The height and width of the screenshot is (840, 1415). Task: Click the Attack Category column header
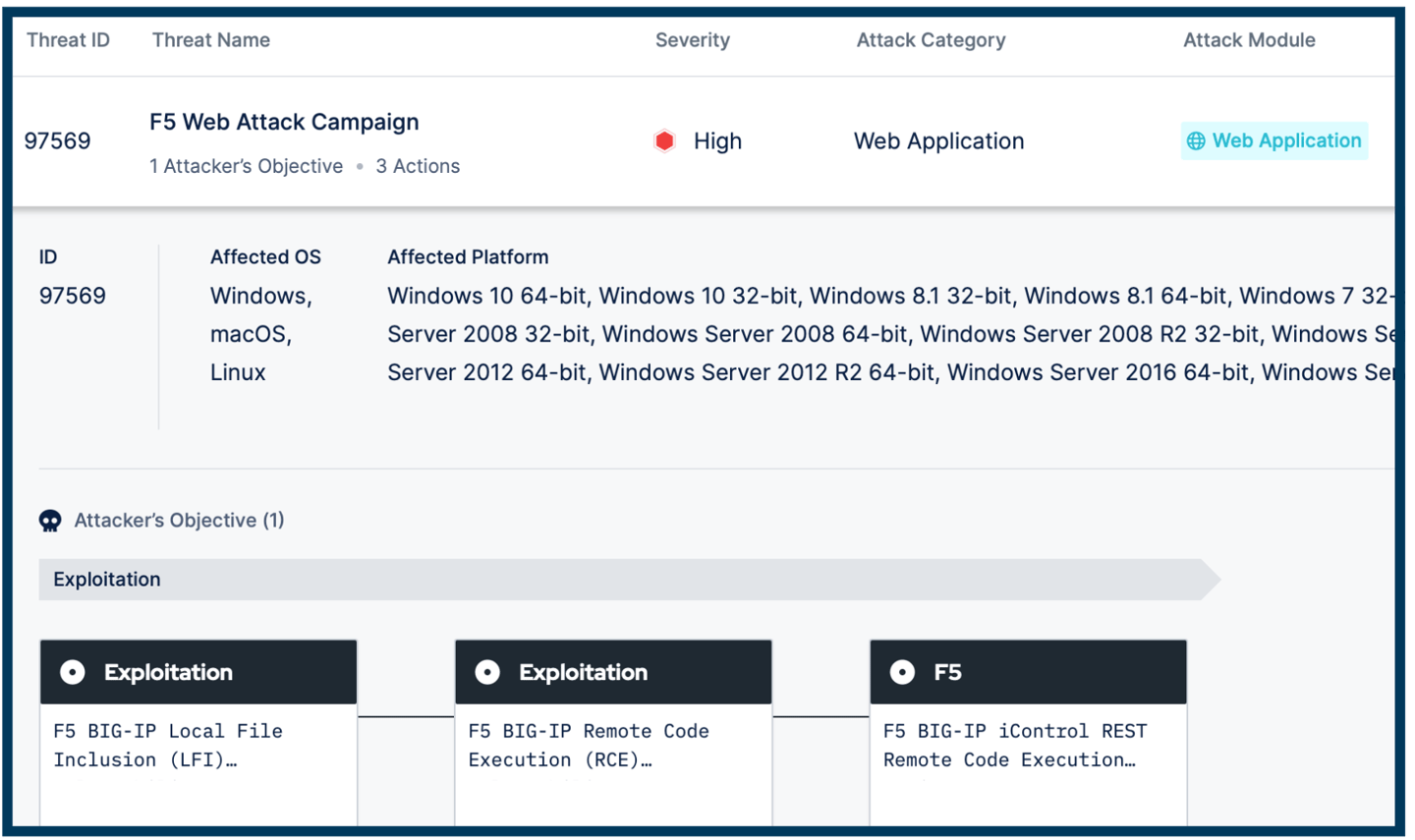[x=931, y=39]
